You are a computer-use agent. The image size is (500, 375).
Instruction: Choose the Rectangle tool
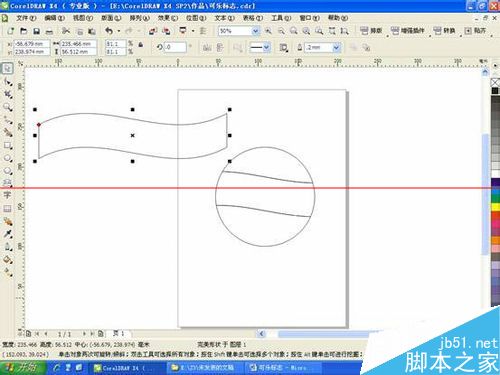pos(7,146)
